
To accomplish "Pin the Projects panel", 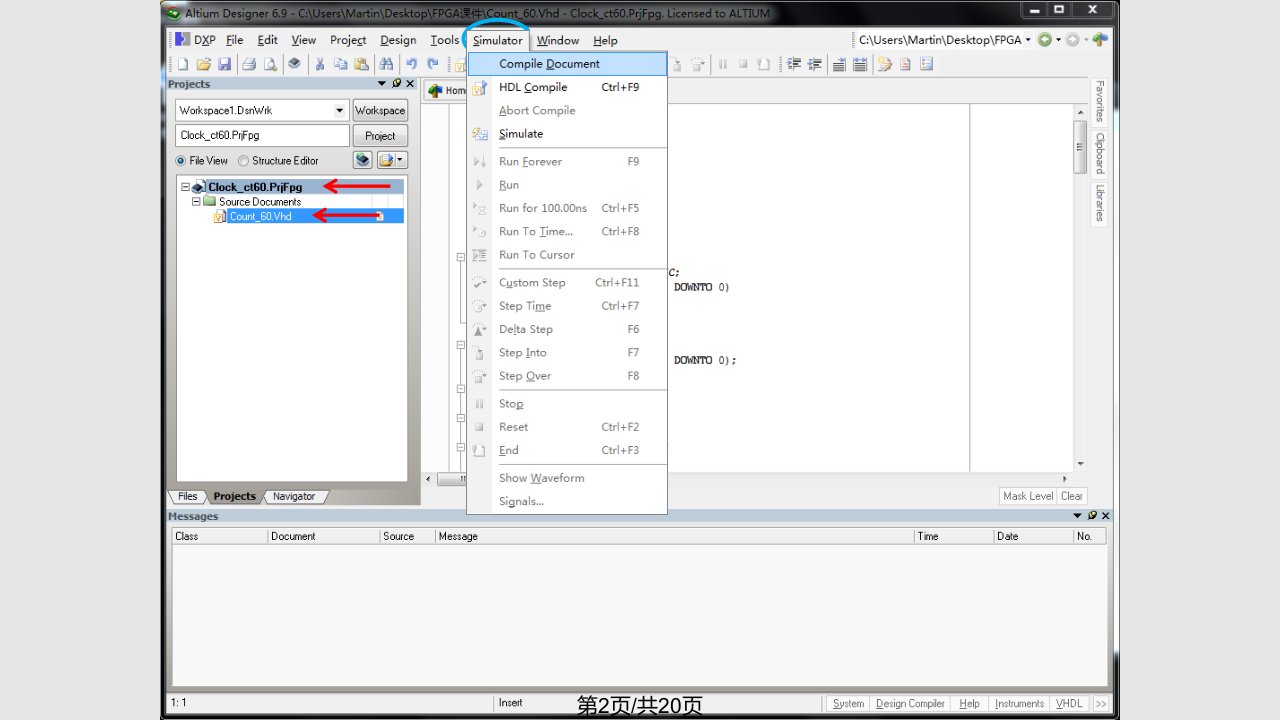I will [x=396, y=84].
